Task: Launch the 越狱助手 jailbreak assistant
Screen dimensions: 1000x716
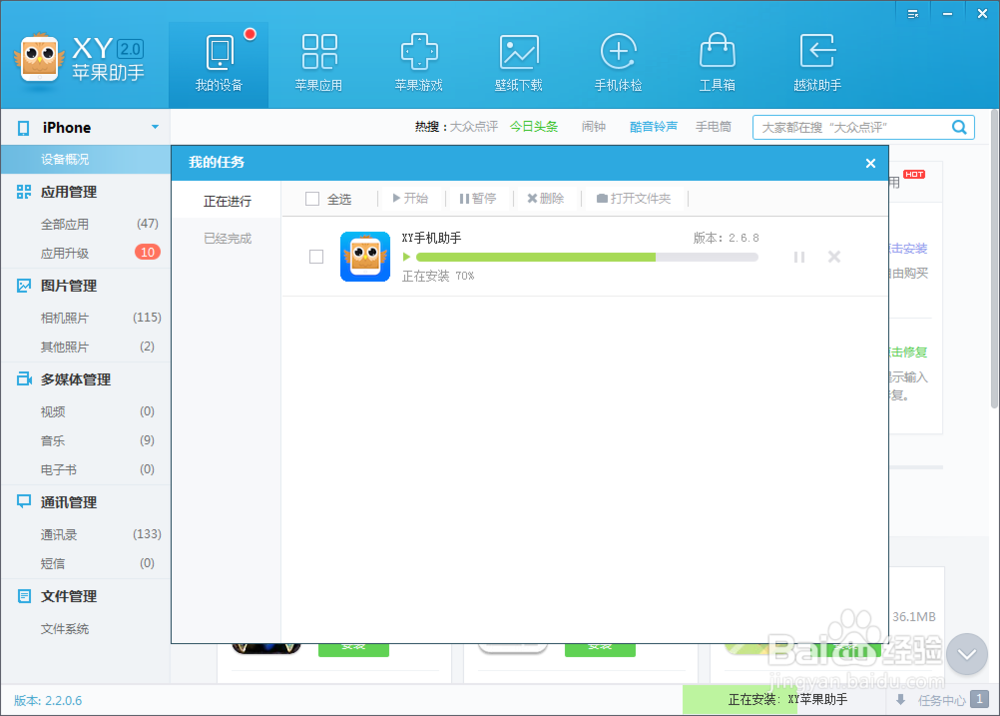Action: pyautogui.click(x=817, y=62)
